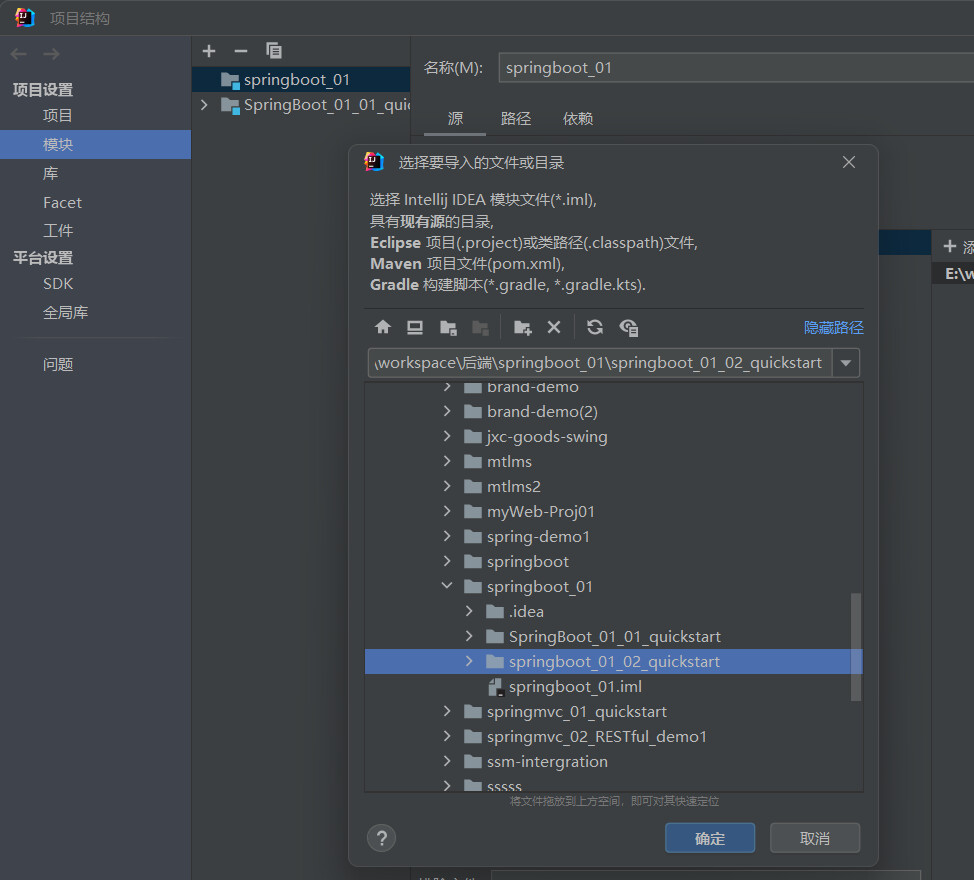Click the file tree vertical scrollbar
This screenshot has height=880, width=974.
pyautogui.click(x=856, y=646)
